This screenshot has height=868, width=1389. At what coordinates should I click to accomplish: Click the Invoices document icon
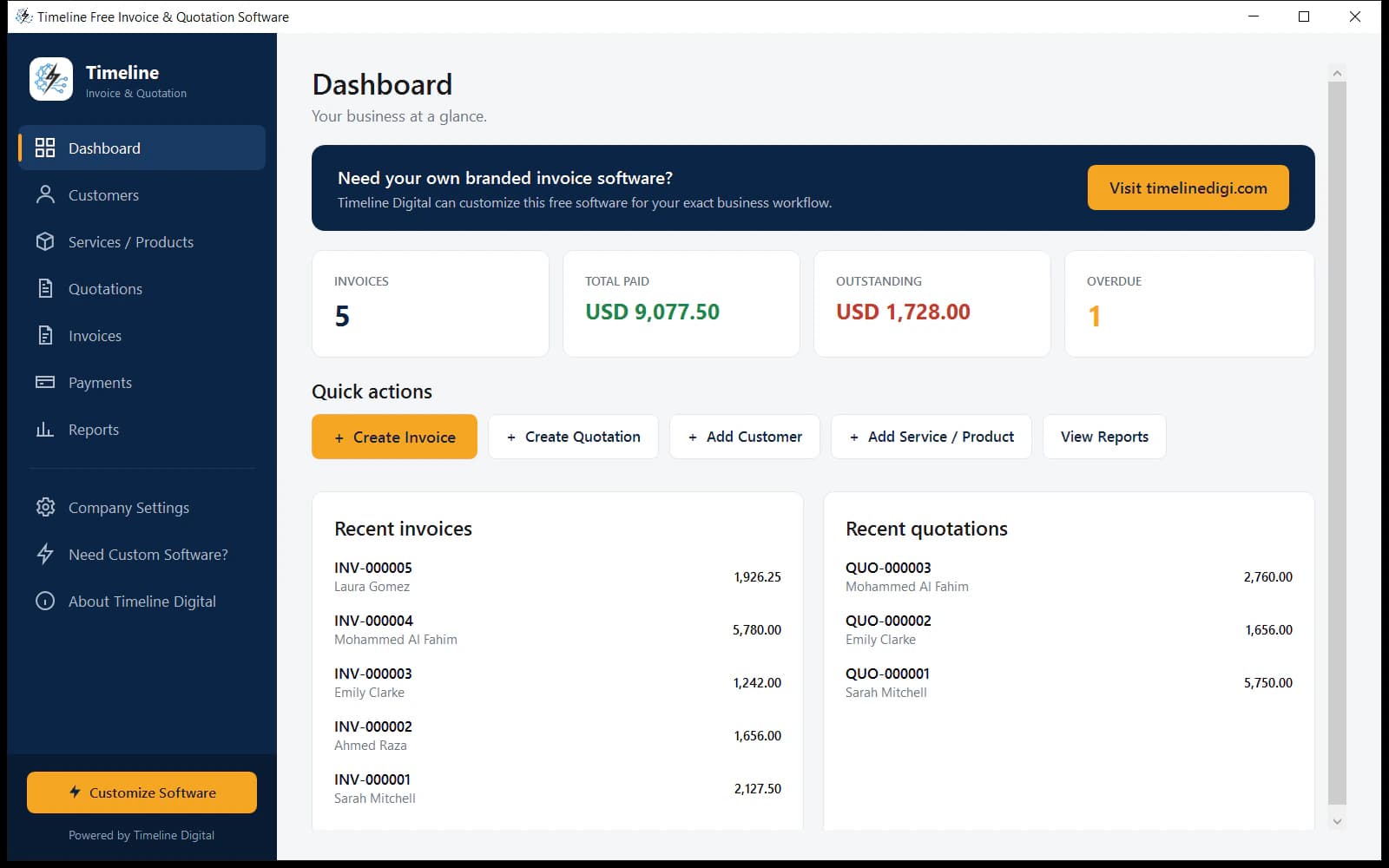[45, 335]
